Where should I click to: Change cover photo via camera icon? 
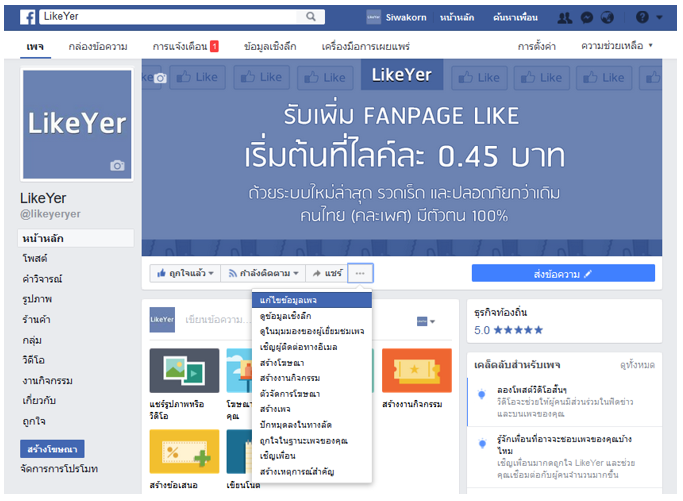point(160,78)
